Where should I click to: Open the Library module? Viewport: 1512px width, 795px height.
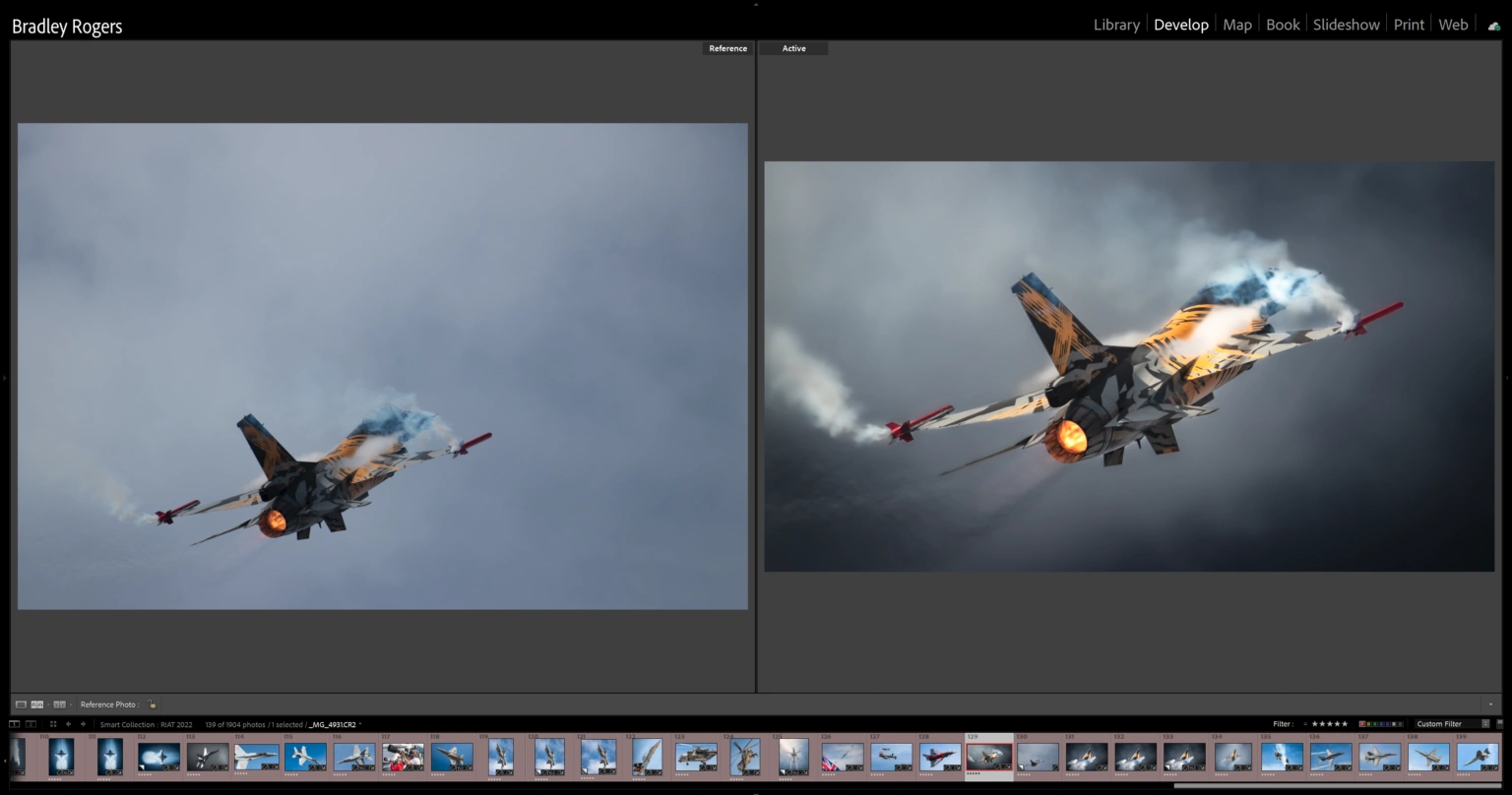pos(1116,26)
